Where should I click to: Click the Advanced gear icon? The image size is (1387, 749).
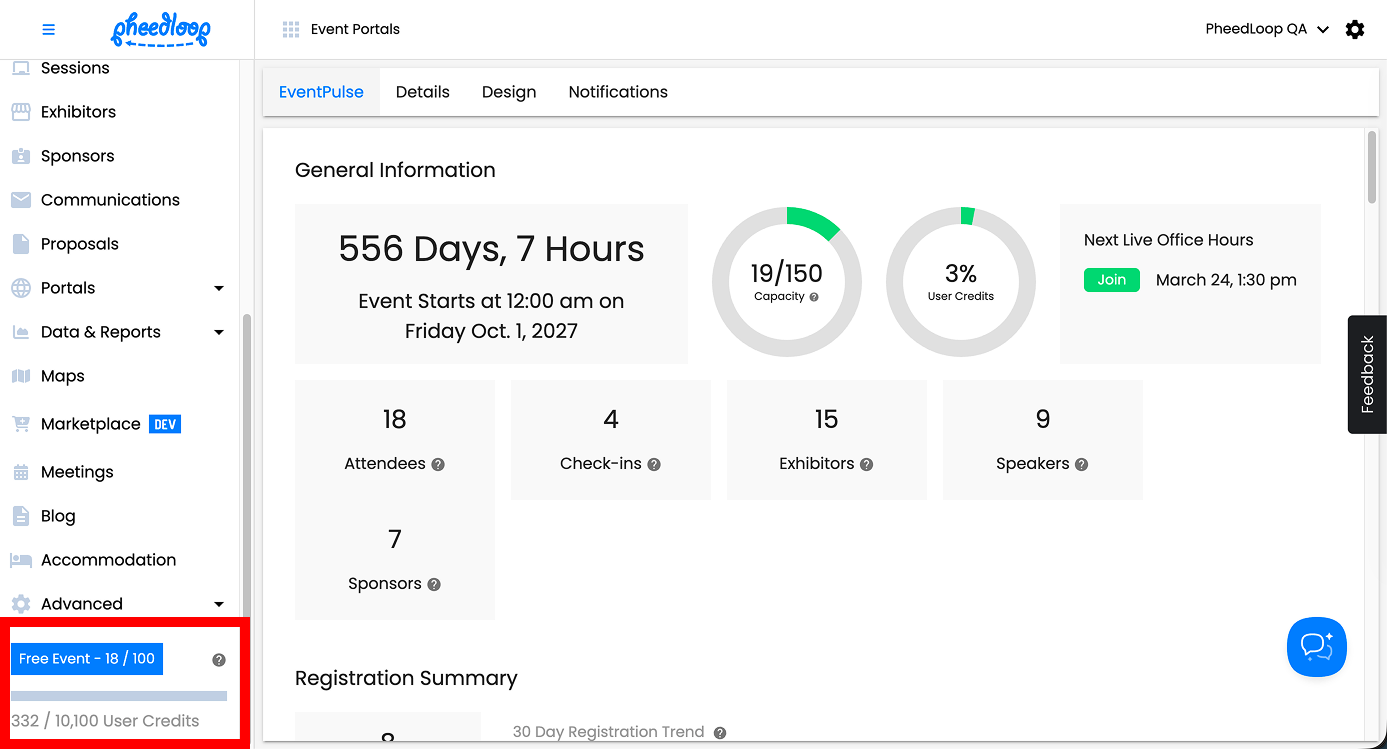coord(21,604)
